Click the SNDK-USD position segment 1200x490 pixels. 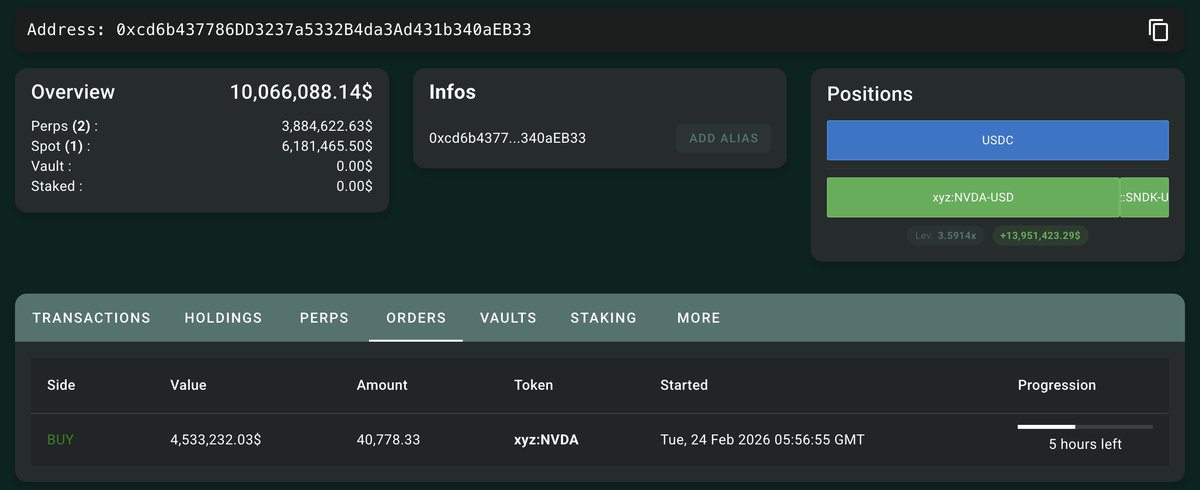point(1145,198)
